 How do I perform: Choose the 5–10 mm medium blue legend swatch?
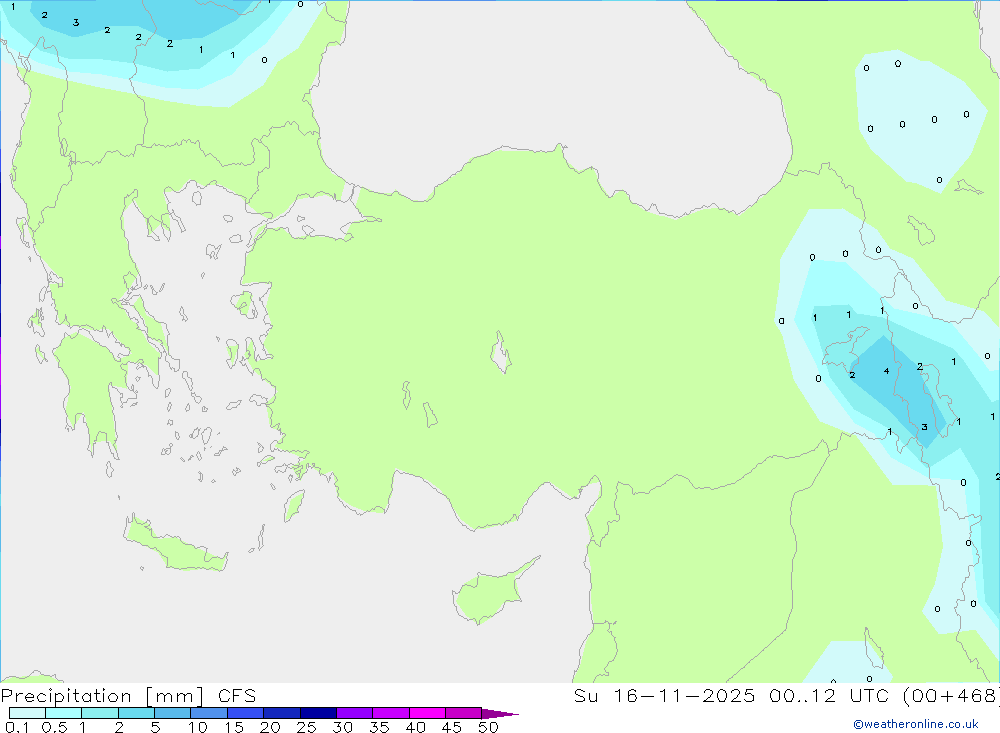pos(173,713)
